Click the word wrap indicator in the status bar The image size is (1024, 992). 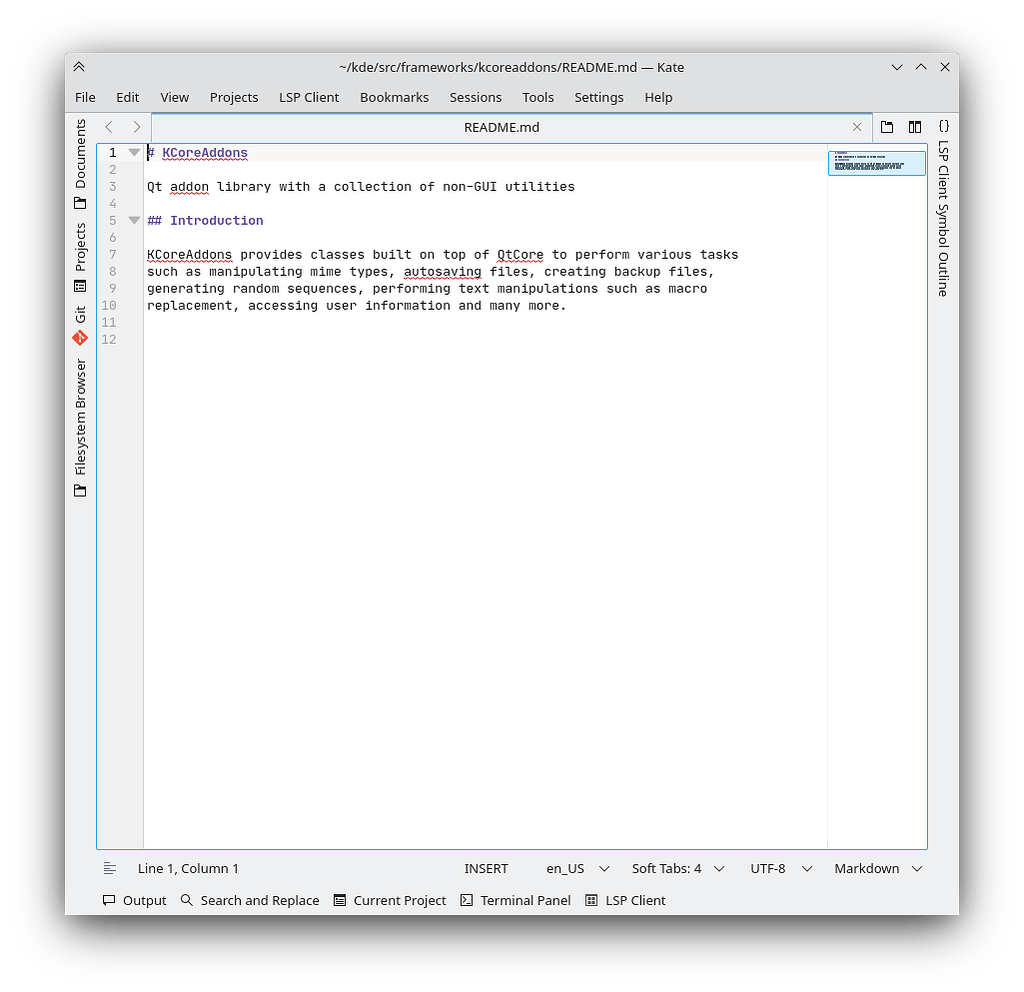[x=110, y=868]
